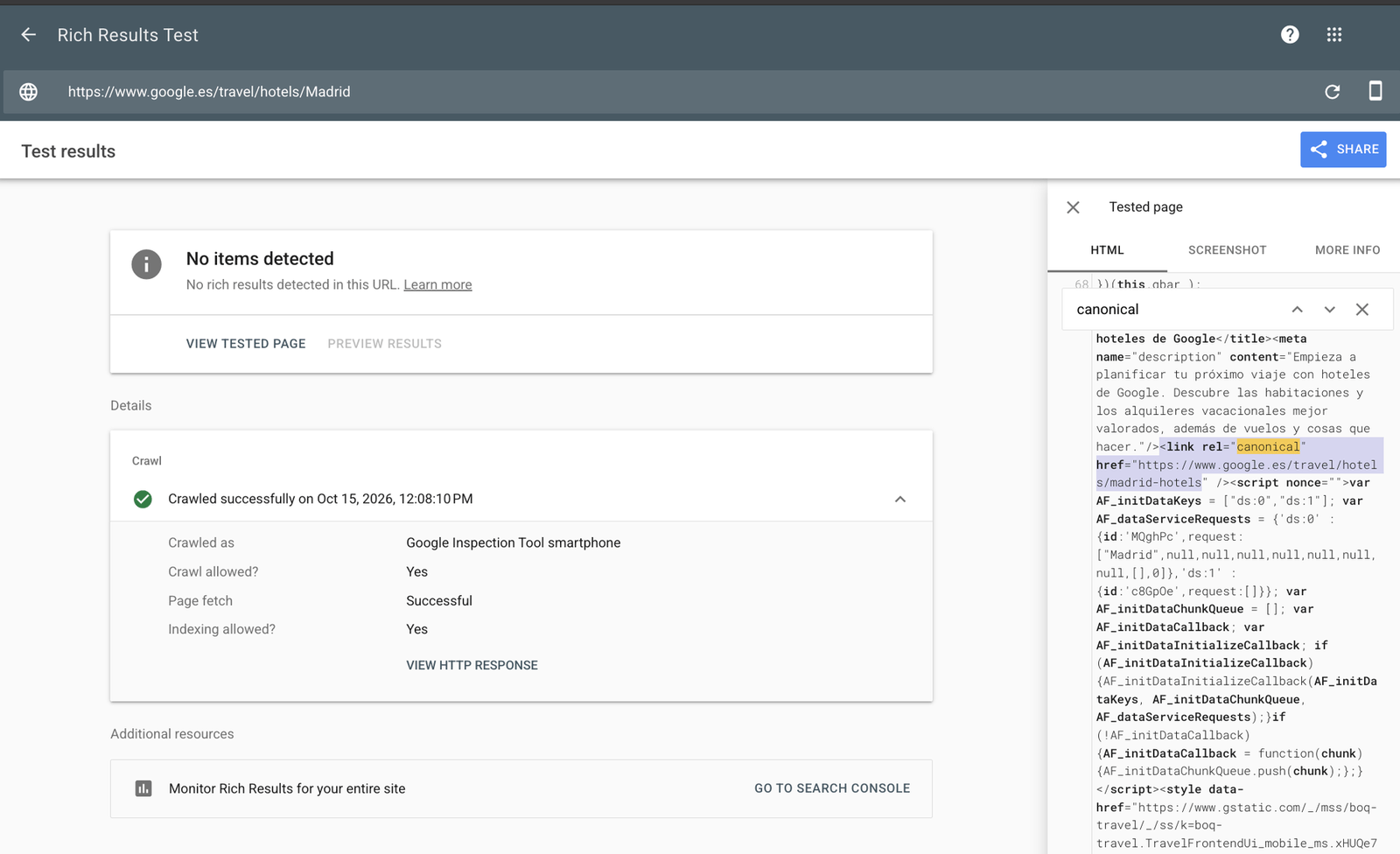1400x854 pixels.
Task: Open the Learn more link
Action: pyautogui.click(x=437, y=285)
